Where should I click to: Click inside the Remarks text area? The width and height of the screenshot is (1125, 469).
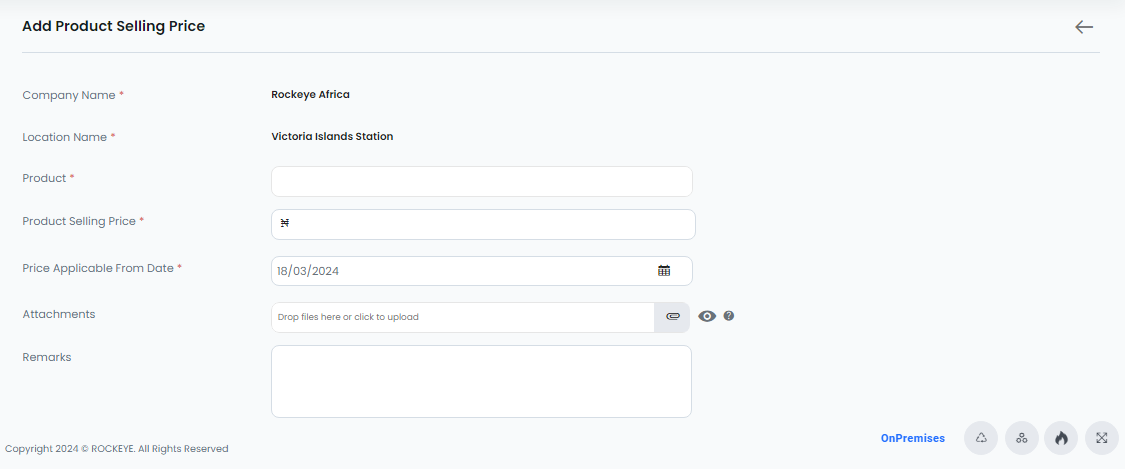(481, 382)
